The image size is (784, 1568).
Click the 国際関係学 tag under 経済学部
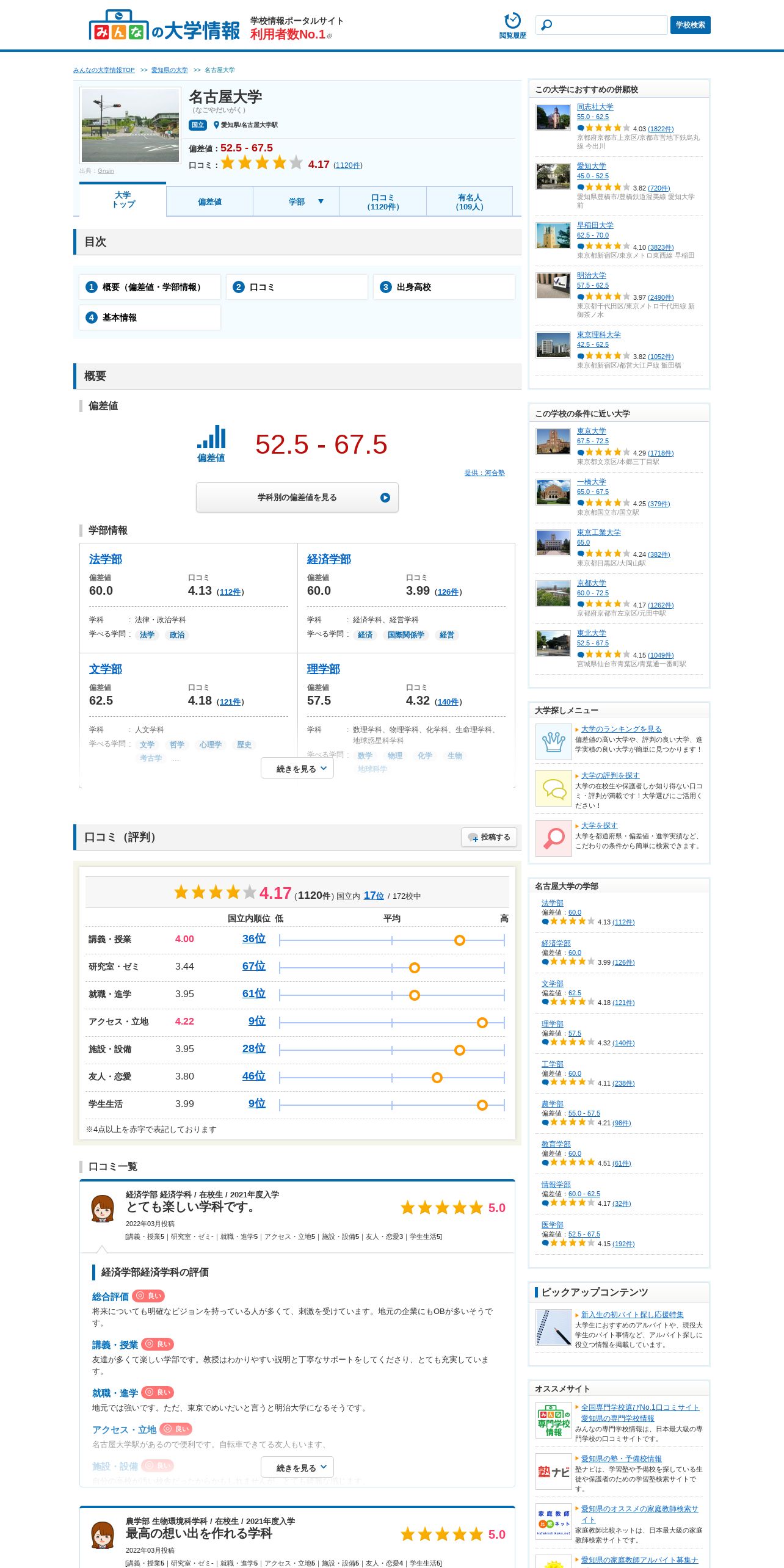pyautogui.click(x=406, y=635)
